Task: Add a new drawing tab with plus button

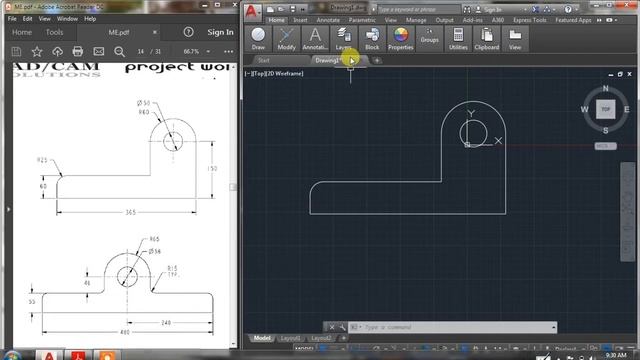Action: pos(377,60)
